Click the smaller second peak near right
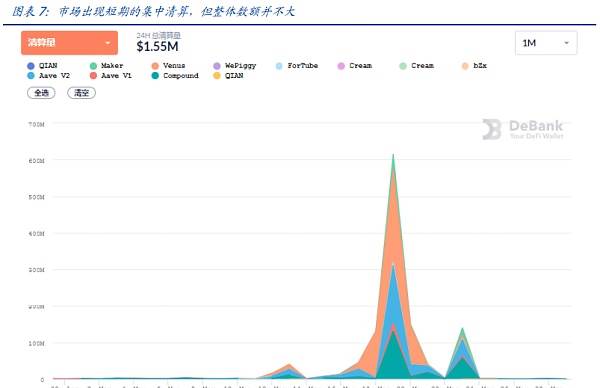The height and width of the screenshot is (388, 600). point(463,354)
